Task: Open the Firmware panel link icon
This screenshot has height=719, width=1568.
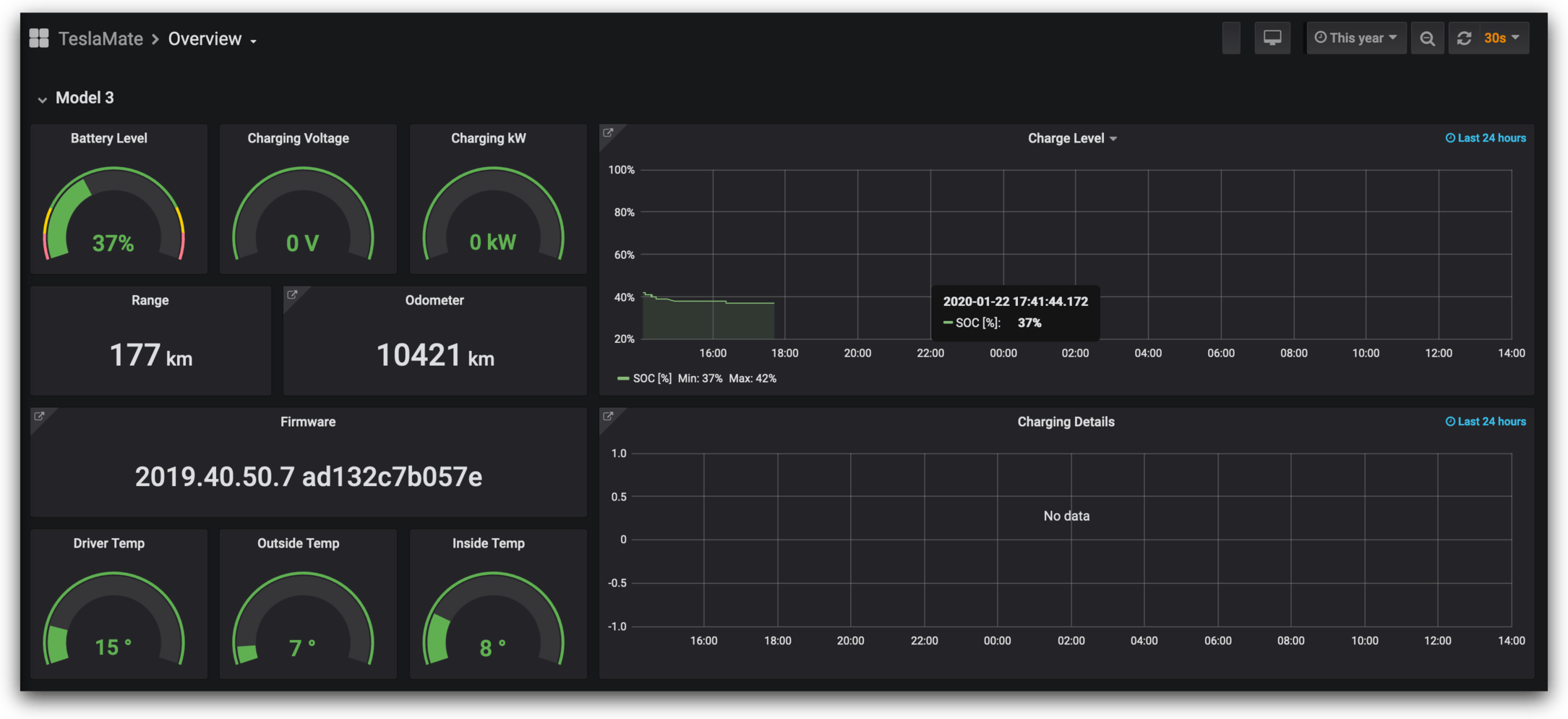Action: tap(40, 417)
